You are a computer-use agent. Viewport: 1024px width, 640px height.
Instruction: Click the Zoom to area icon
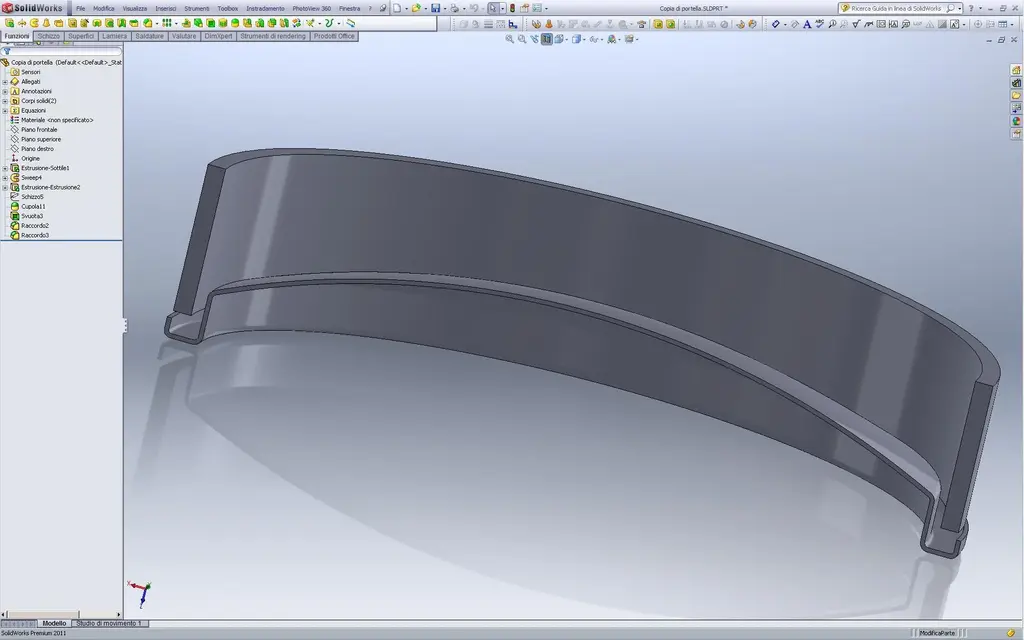[x=522, y=39]
